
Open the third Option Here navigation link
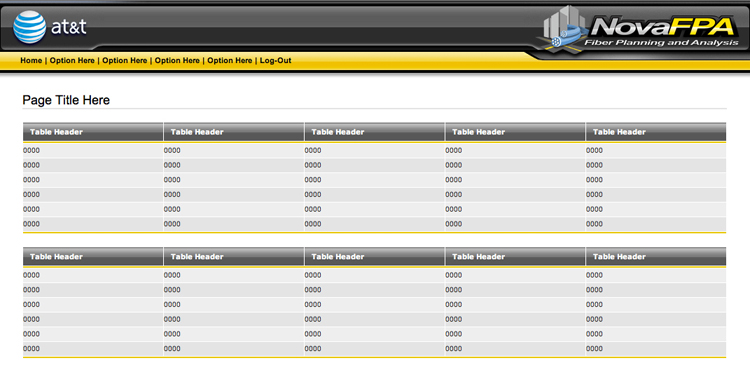[x=177, y=60]
